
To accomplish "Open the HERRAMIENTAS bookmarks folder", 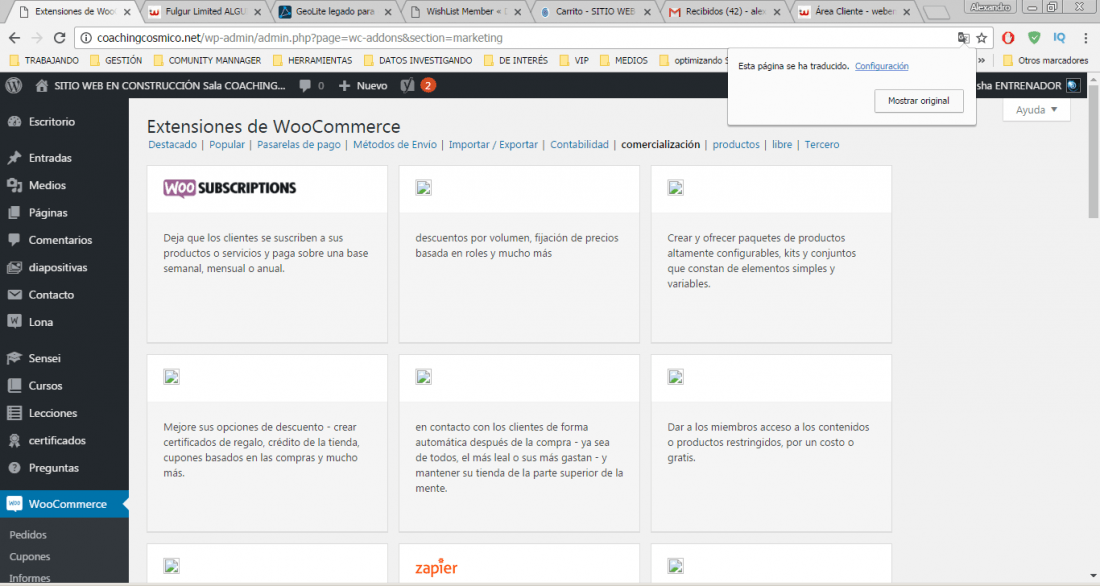I will (312, 60).
